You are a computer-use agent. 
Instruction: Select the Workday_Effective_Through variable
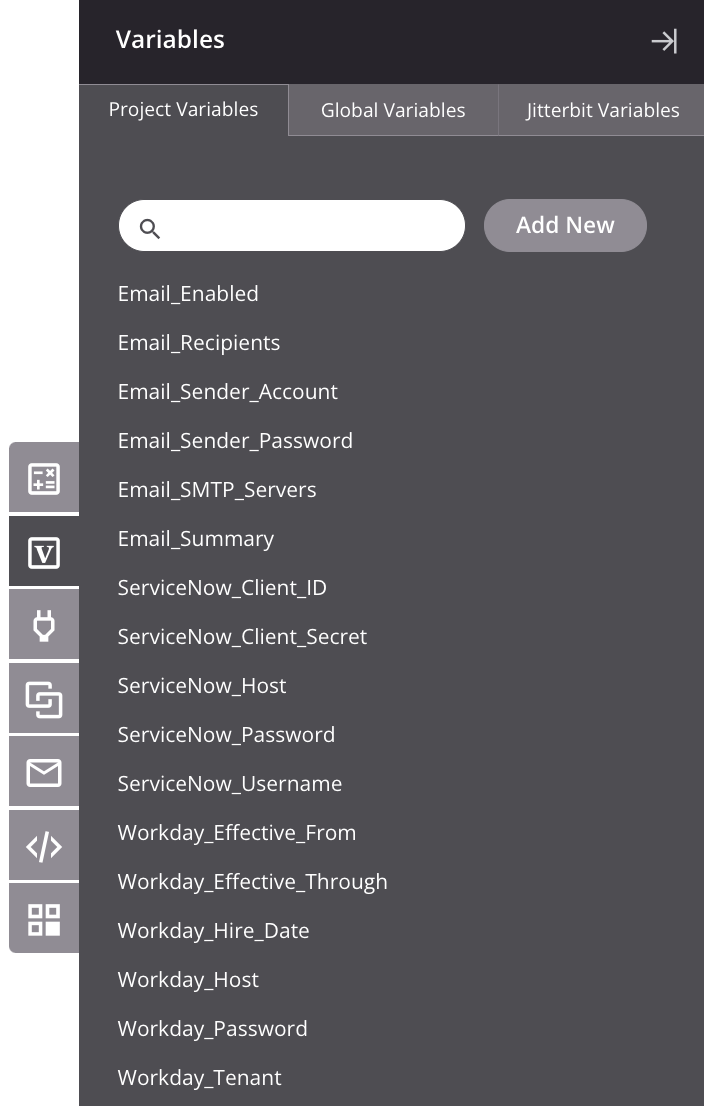[x=253, y=882]
